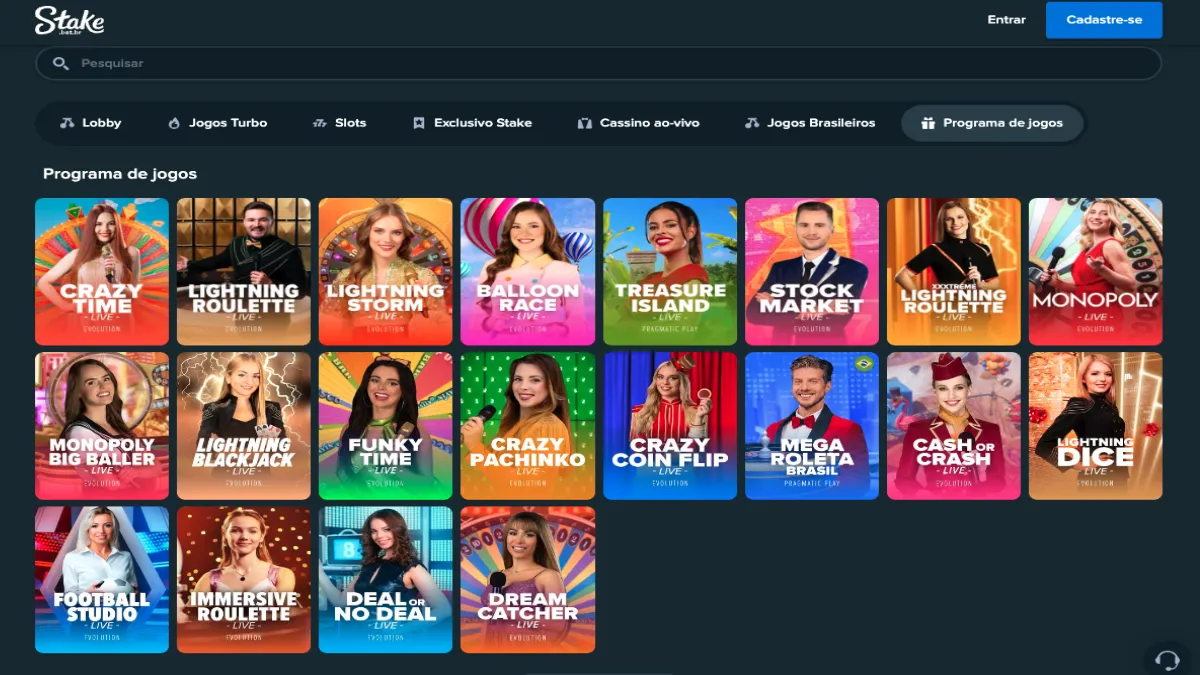
Task: Click the Lobby tab icon
Action: (67, 123)
